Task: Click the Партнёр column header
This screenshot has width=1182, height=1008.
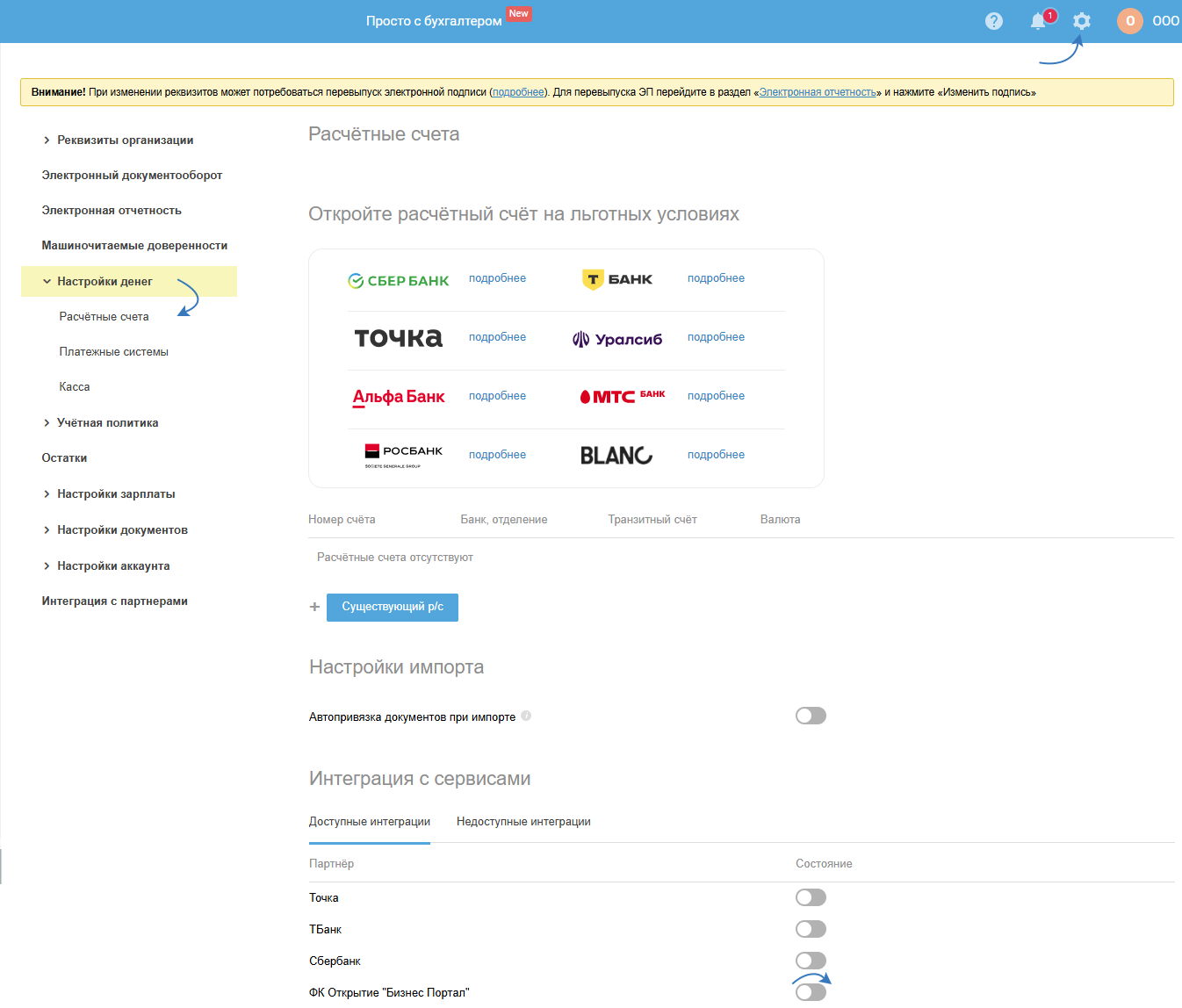Action: click(x=331, y=864)
